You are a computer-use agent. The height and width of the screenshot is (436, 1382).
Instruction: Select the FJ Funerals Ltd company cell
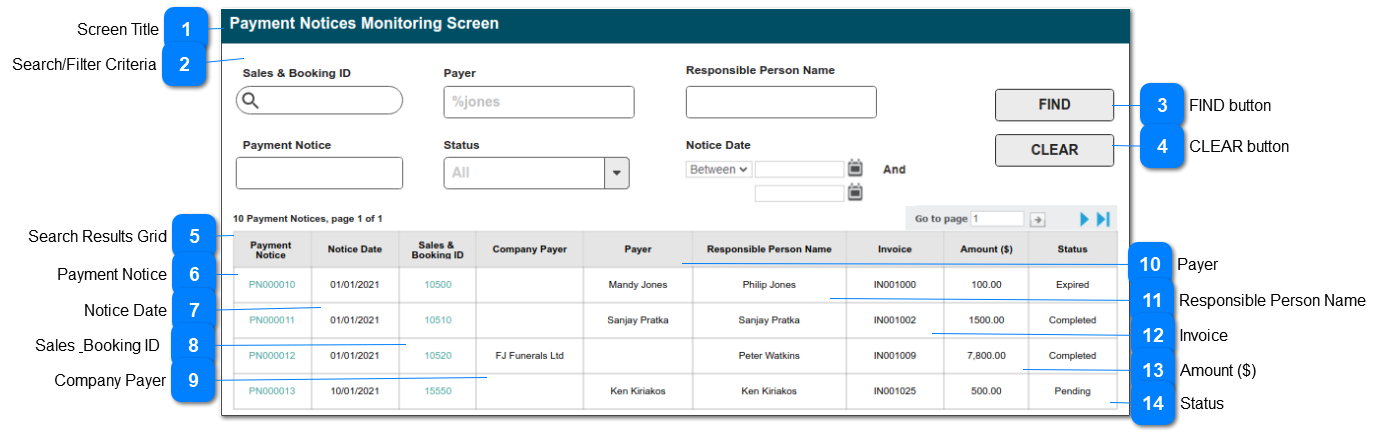pos(530,355)
